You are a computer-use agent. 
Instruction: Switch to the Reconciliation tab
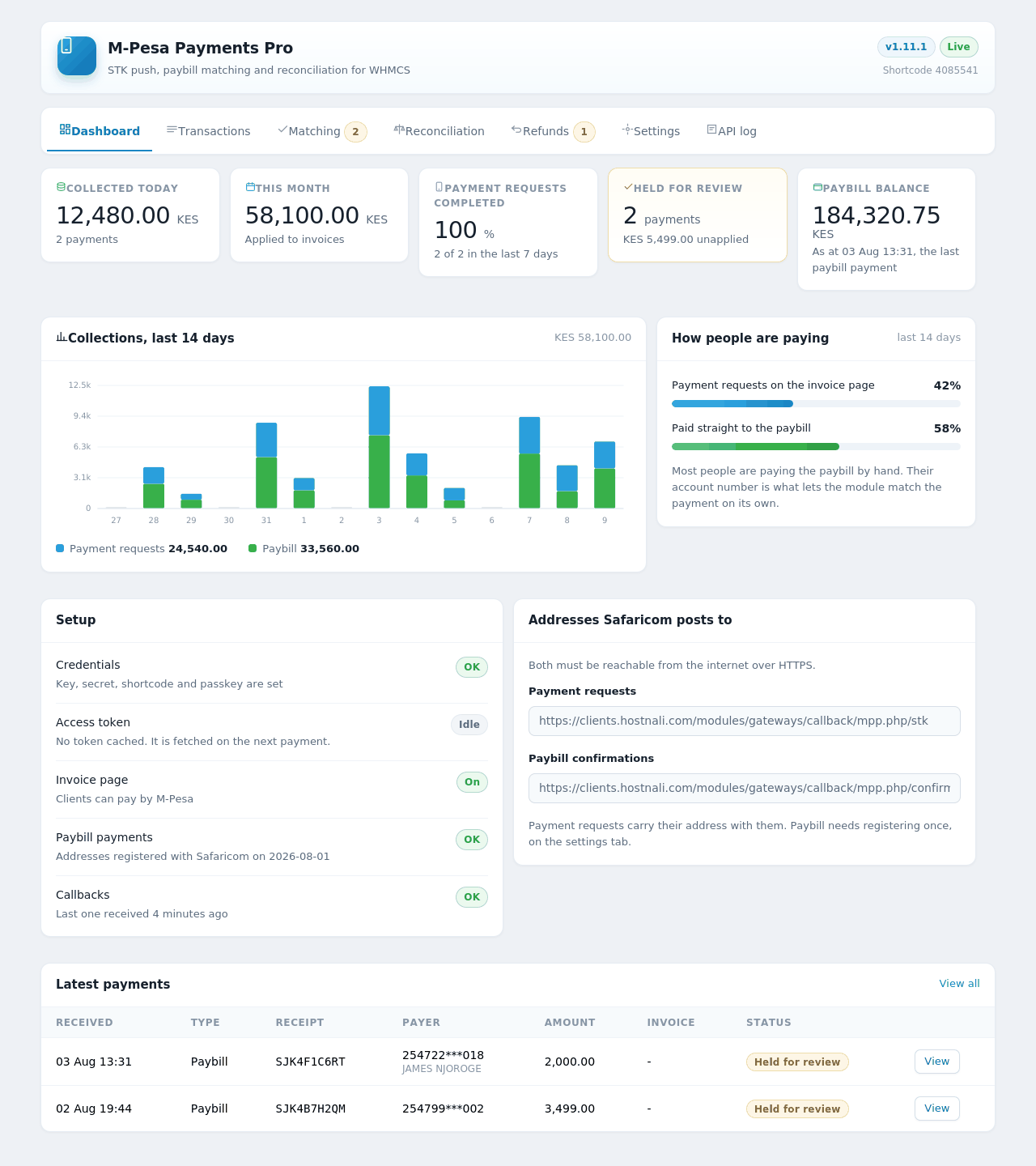tap(439, 131)
